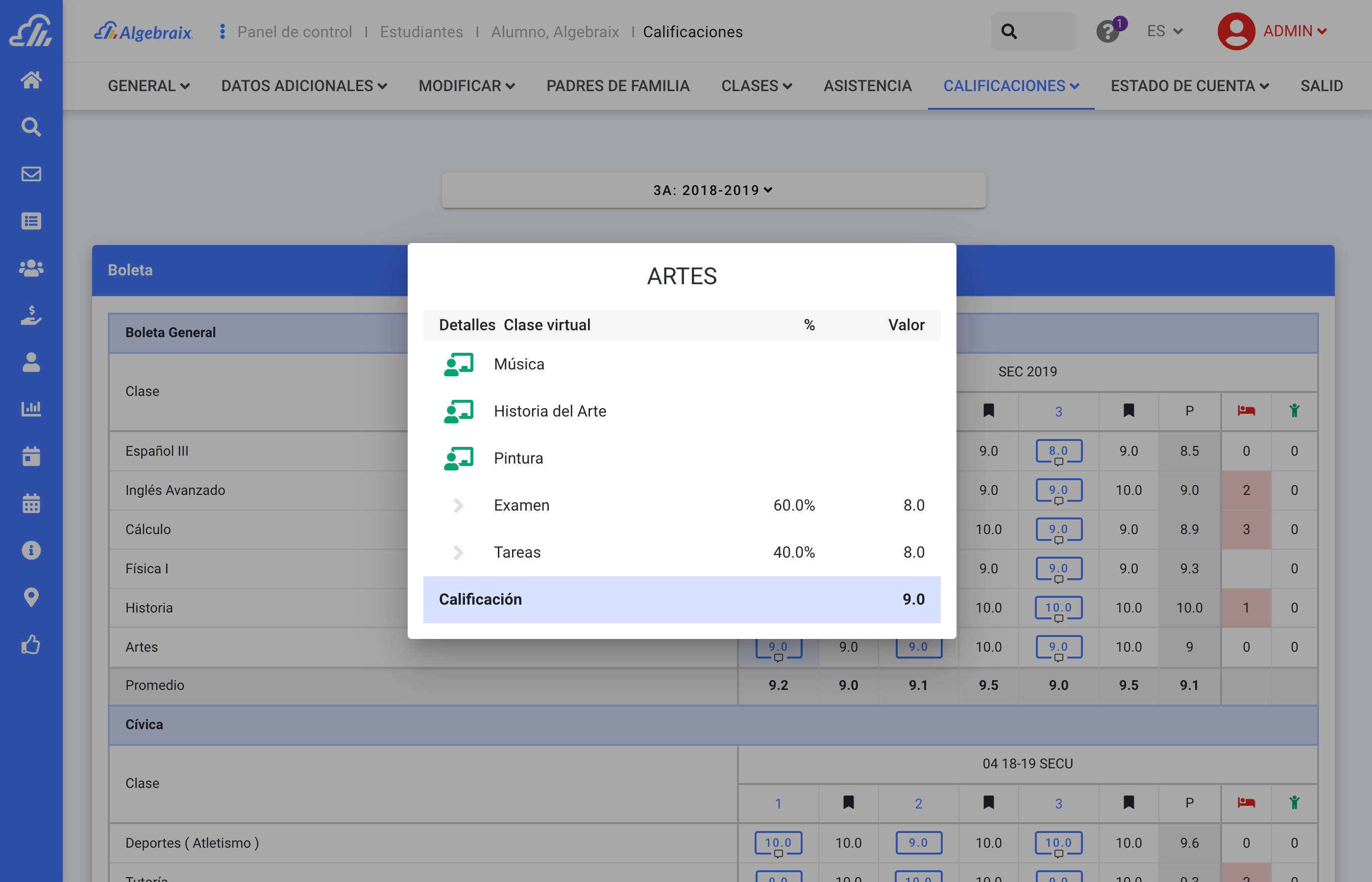Switch to the ASISTENCIA tab

(x=867, y=86)
